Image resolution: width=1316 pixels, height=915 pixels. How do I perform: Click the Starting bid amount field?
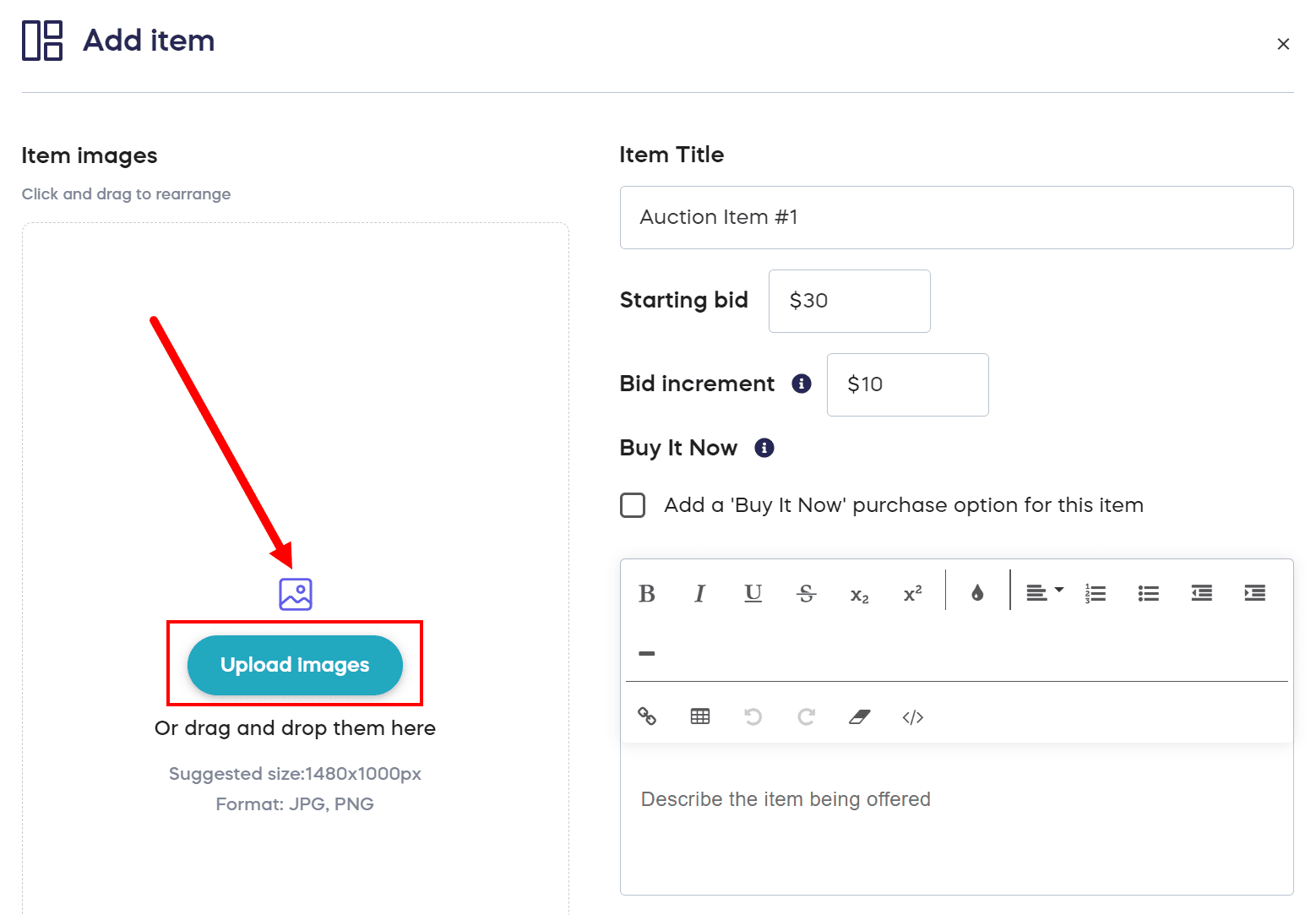click(848, 301)
